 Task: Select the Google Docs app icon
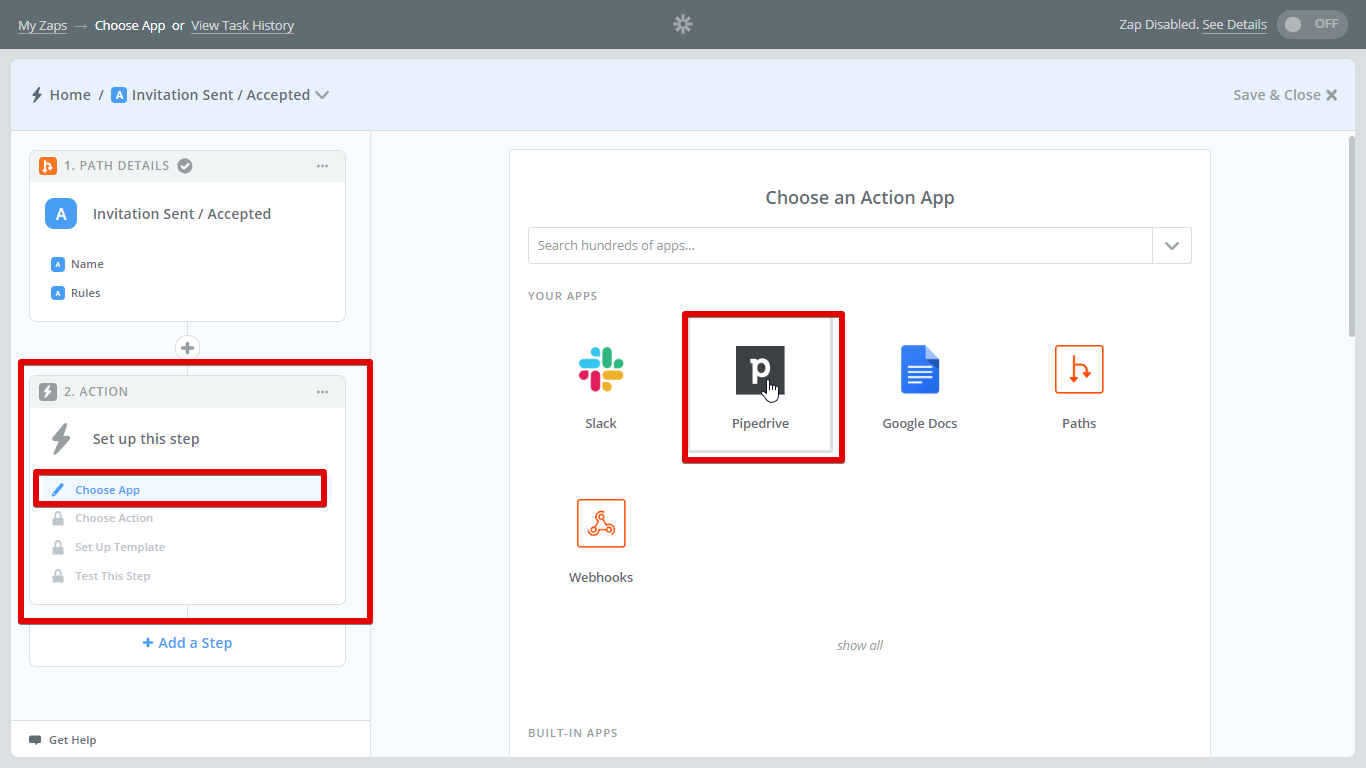pyautogui.click(x=920, y=369)
